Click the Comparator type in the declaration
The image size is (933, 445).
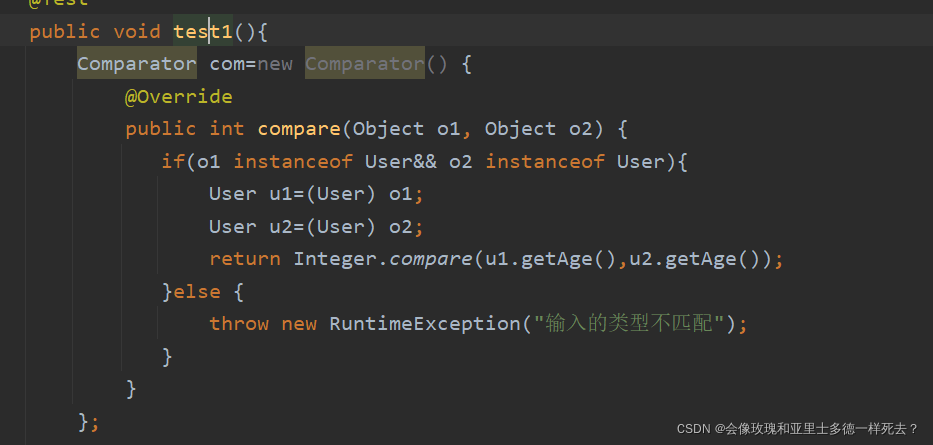click(137, 64)
